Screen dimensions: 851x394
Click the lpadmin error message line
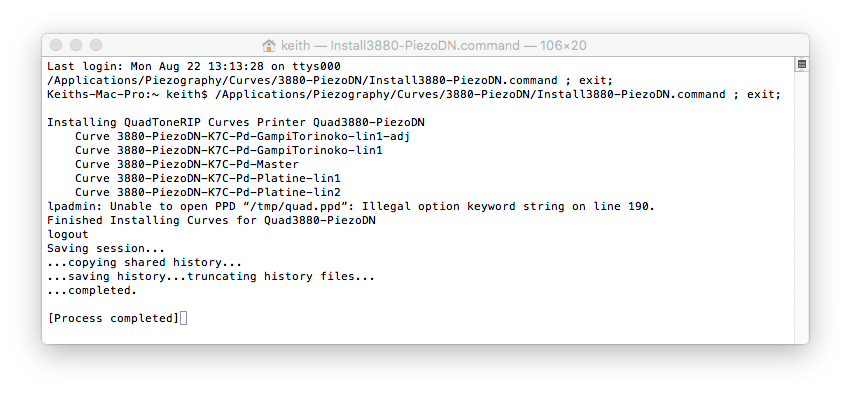pos(351,207)
